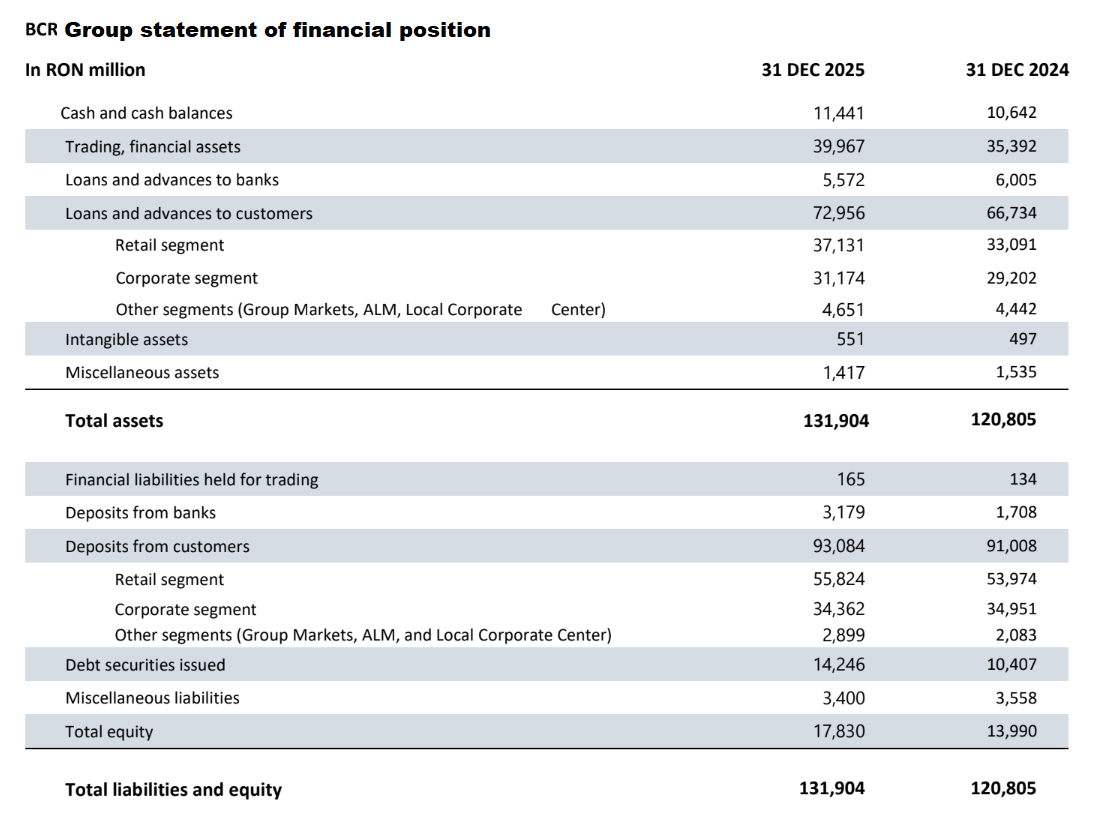Click the 'Total assets' row label
The height and width of the screenshot is (830, 1100).
pos(114,421)
